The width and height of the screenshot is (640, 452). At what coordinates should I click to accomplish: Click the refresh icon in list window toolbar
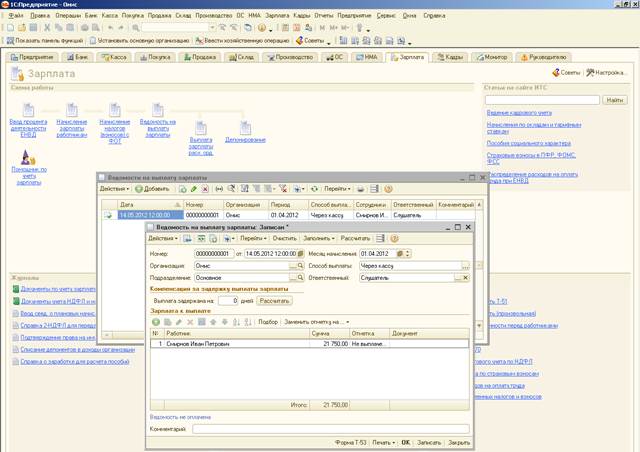[x=314, y=188]
